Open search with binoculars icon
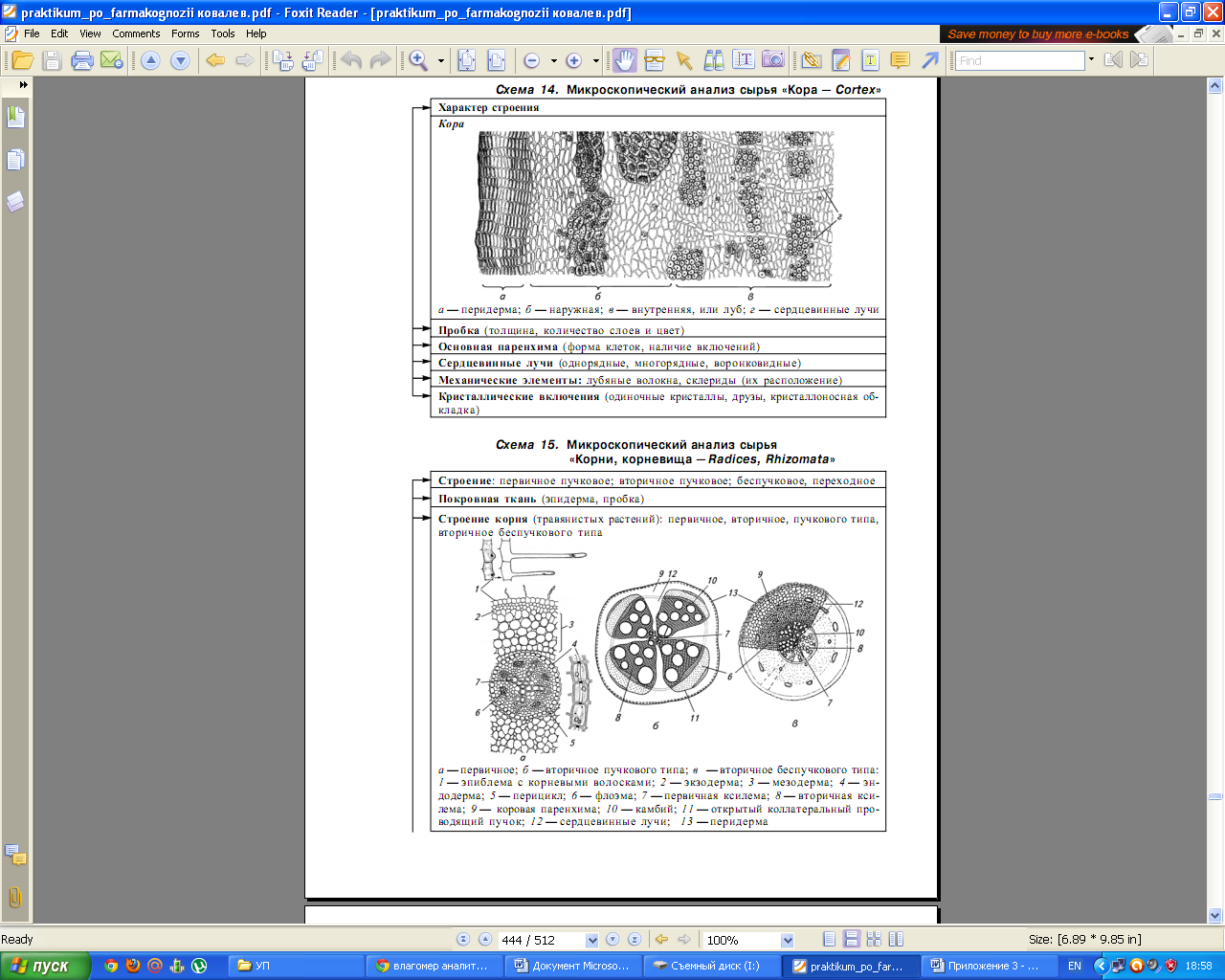 click(714, 60)
